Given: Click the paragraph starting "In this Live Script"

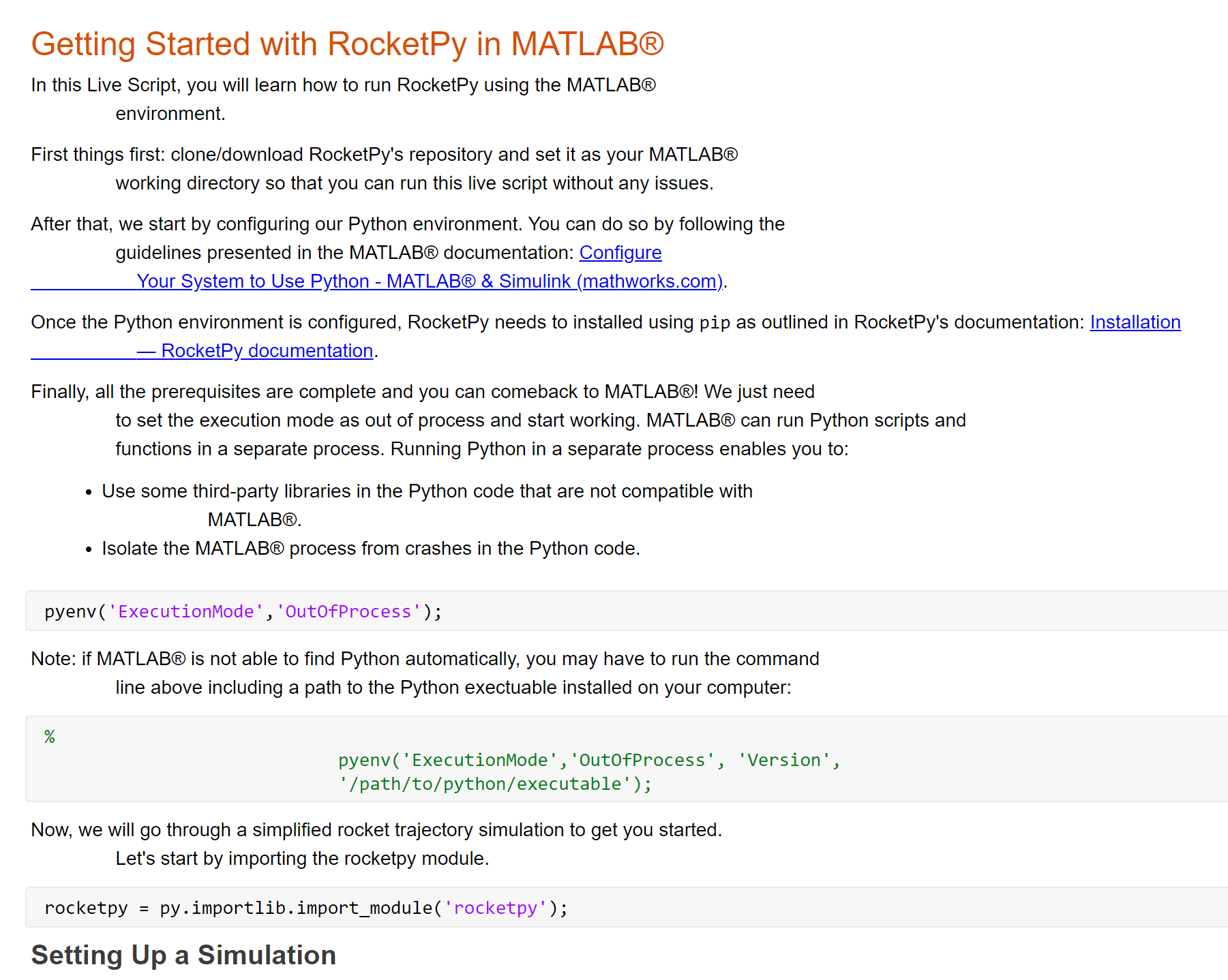Looking at the screenshot, I should [x=343, y=99].
